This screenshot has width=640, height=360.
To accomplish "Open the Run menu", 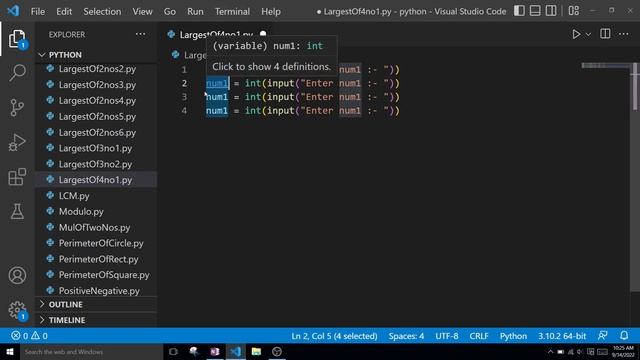I will point(195,11).
